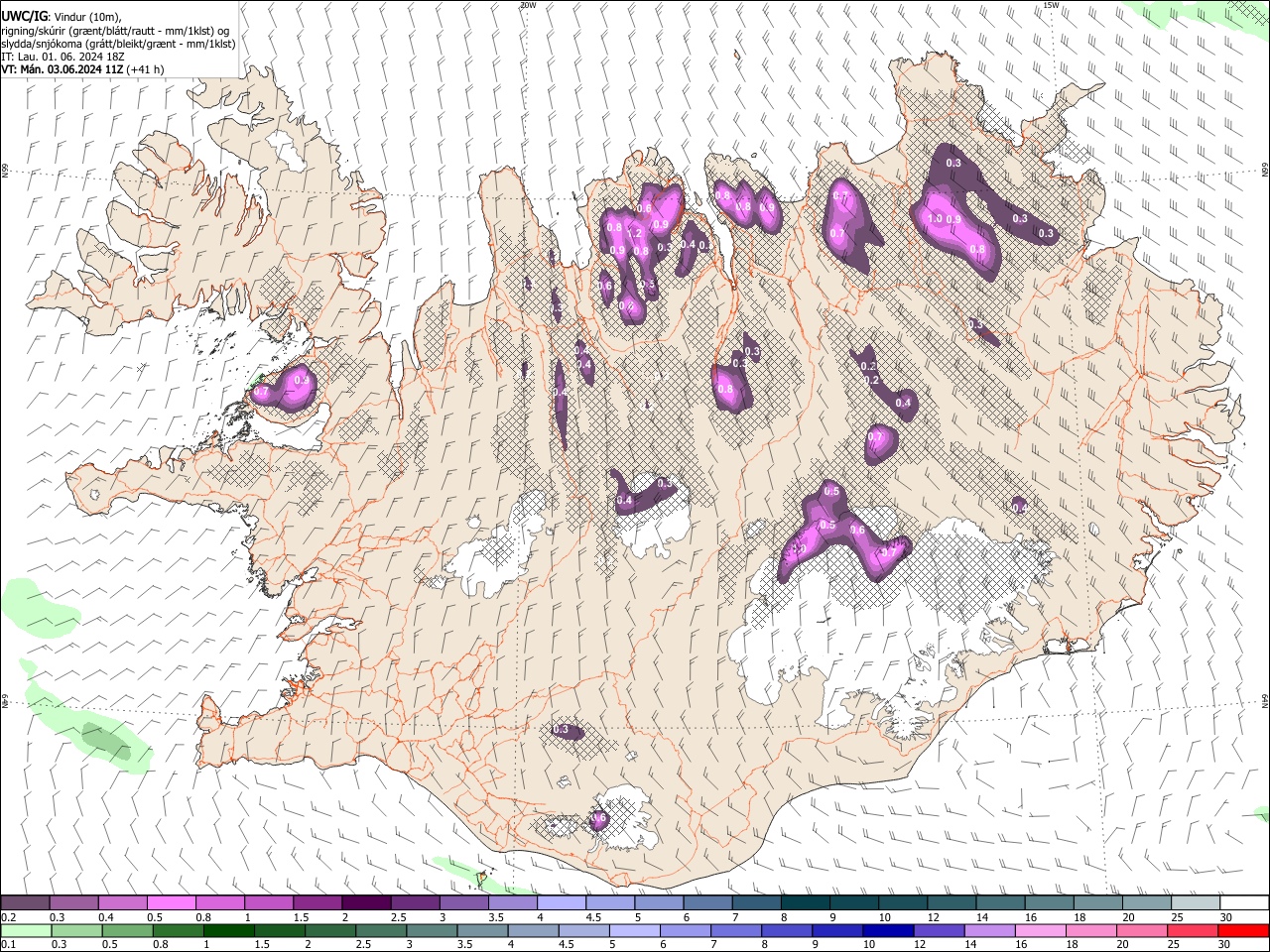This screenshot has width=1270, height=952.
Task: Pick the 16–18 light pink rain scale swatch
Action: [1043, 930]
